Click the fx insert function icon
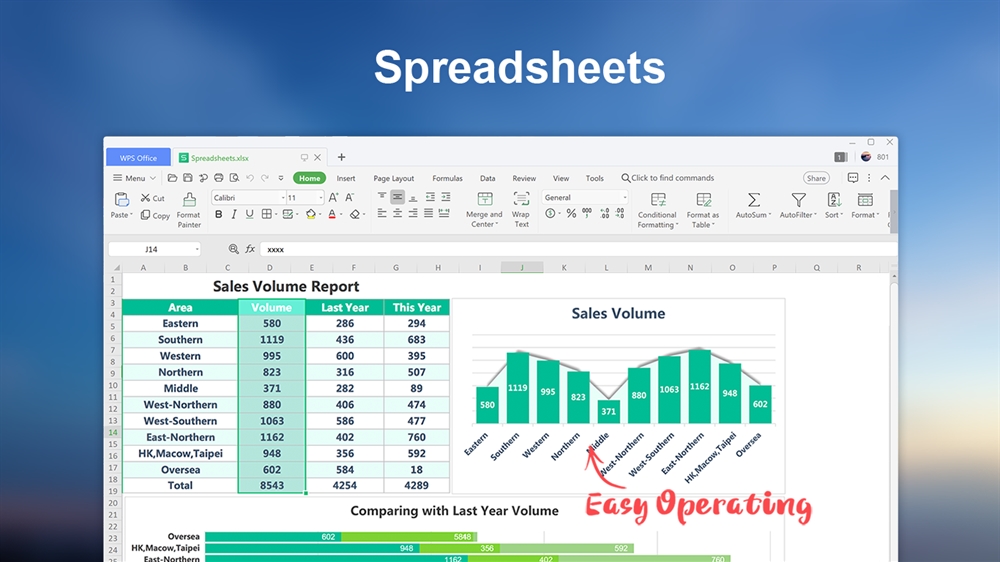This screenshot has width=1000, height=562. (x=250, y=249)
